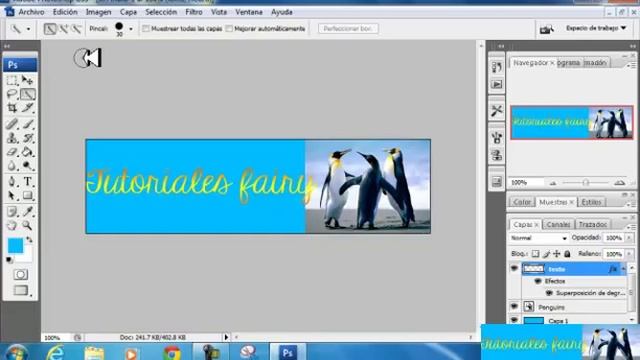640x360 pixels.
Task: Select the History Brush tool
Action: click(x=27, y=138)
